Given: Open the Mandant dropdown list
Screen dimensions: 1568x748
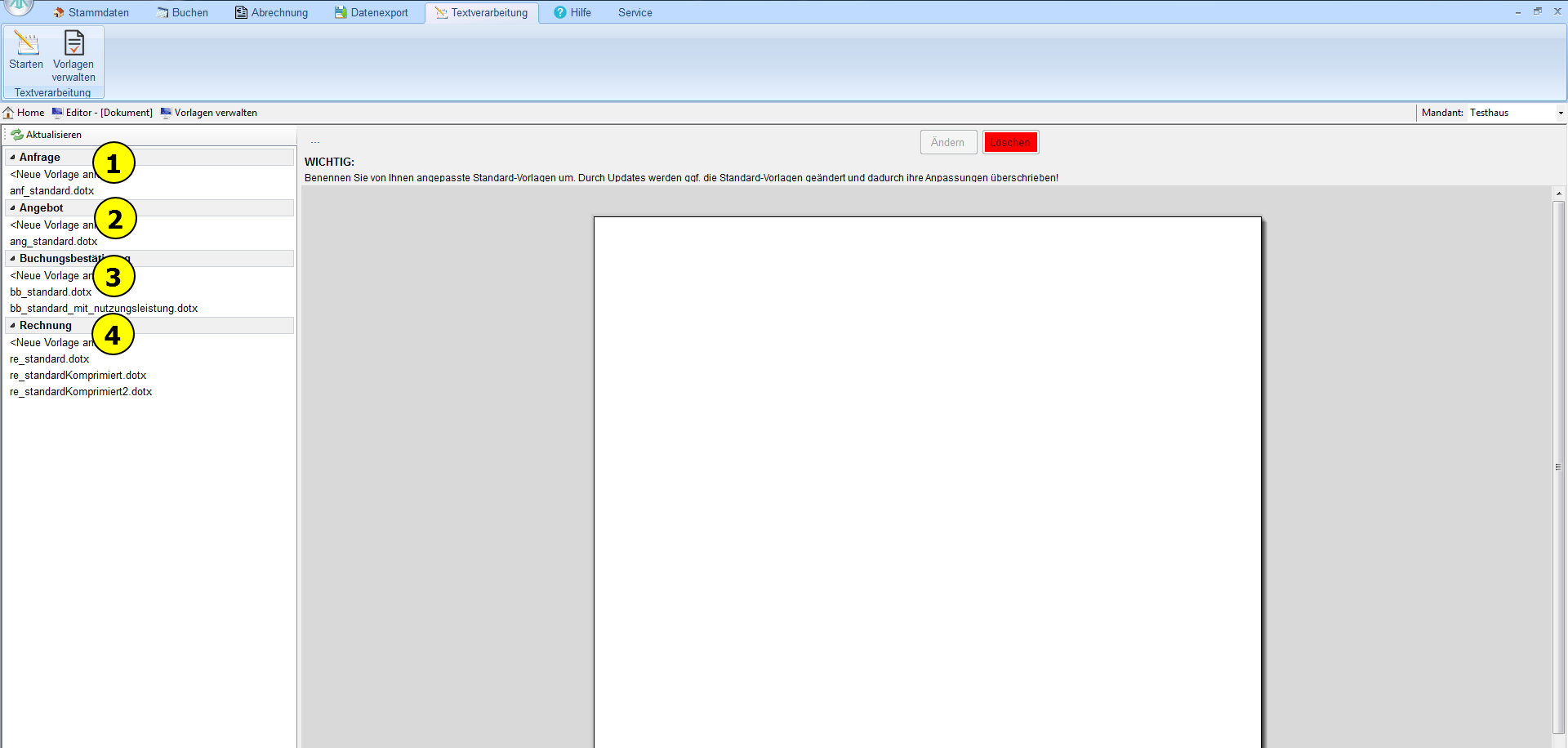Looking at the screenshot, I should tap(1560, 114).
